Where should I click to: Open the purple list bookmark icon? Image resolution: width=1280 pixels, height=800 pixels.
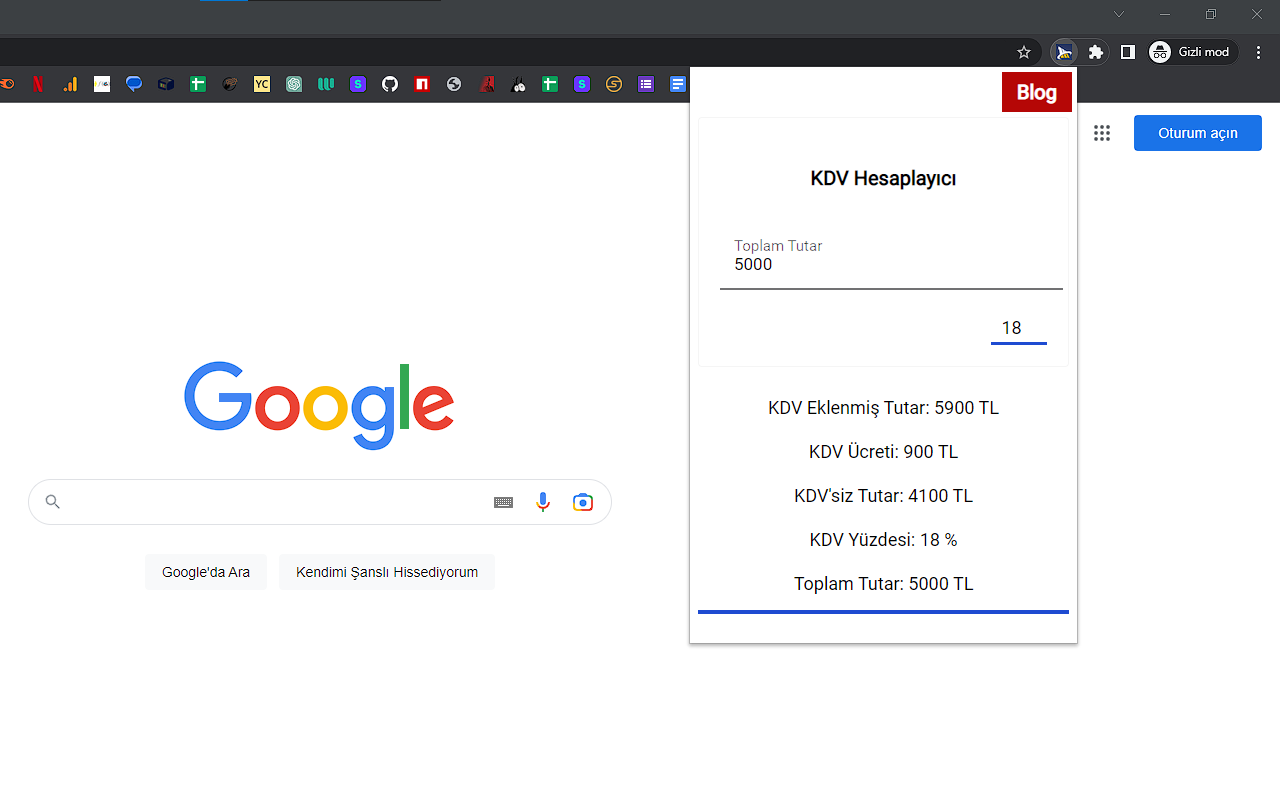(646, 84)
